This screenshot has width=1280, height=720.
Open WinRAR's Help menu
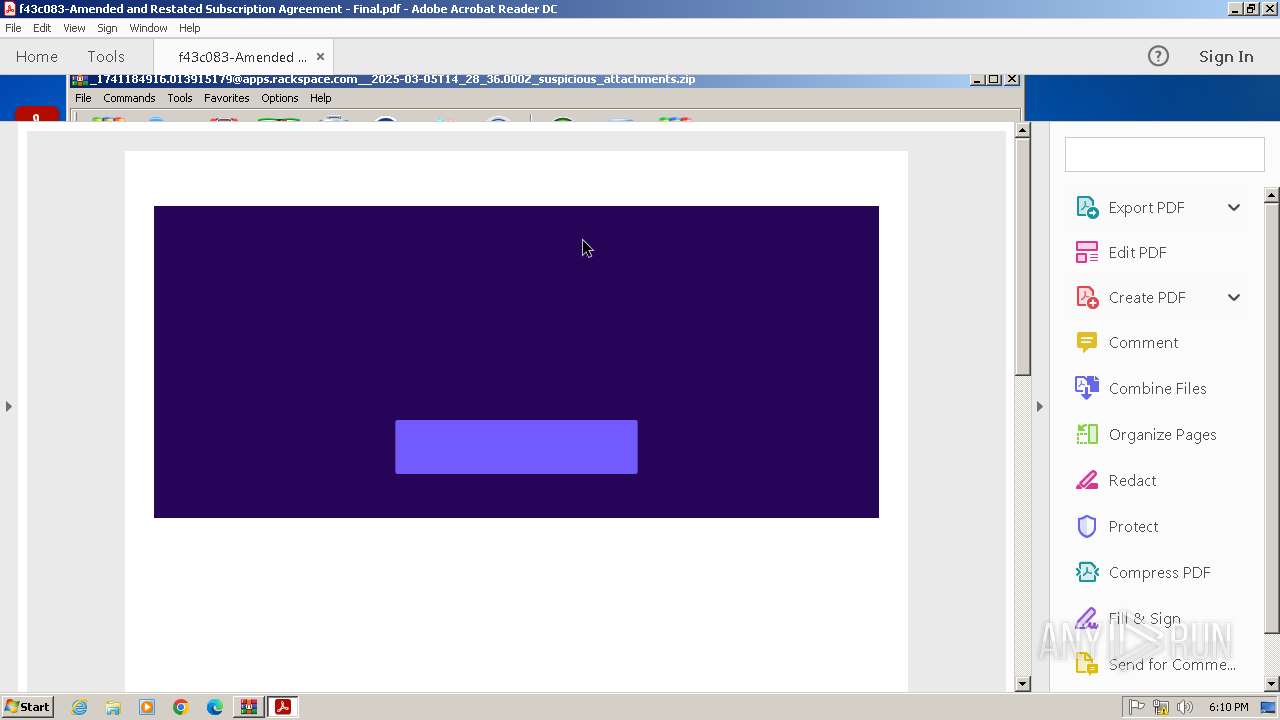[x=320, y=98]
